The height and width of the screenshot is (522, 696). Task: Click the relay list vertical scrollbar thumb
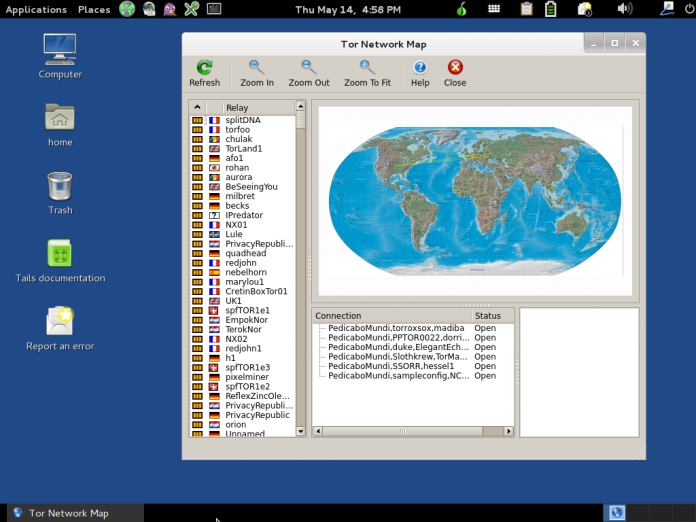(x=301, y=120)
